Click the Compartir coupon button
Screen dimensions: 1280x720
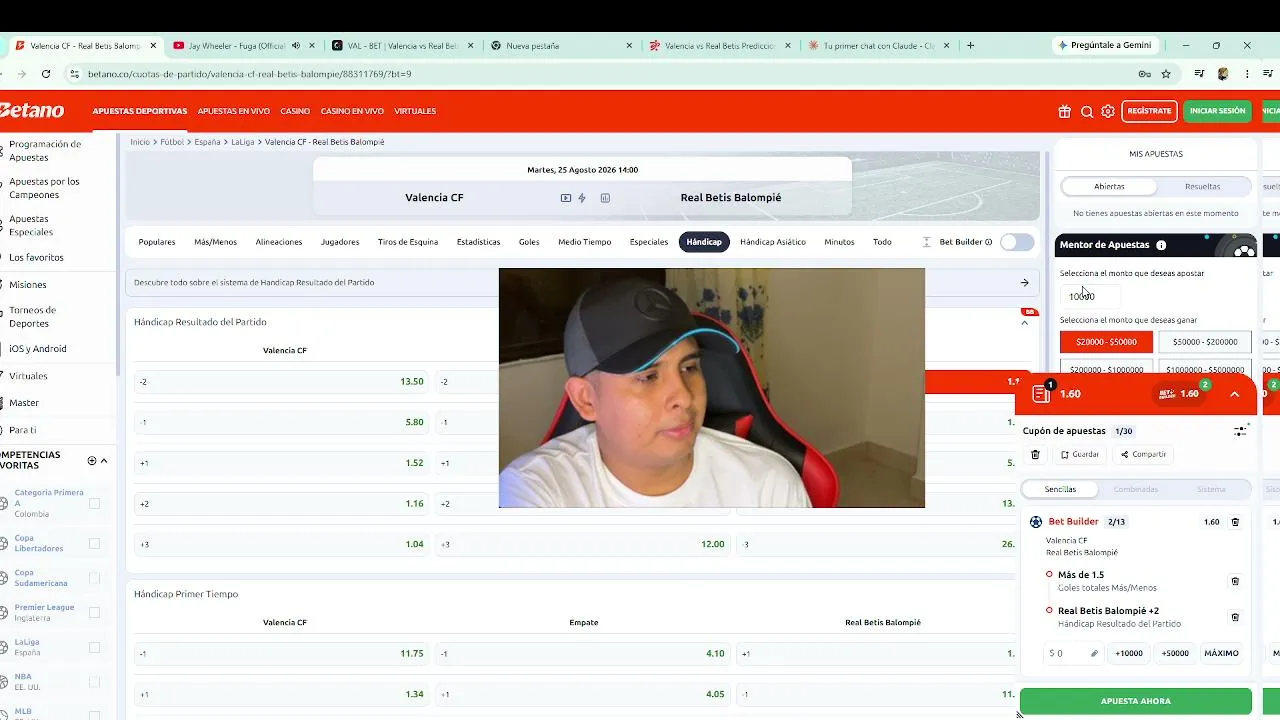point(1143,454)
